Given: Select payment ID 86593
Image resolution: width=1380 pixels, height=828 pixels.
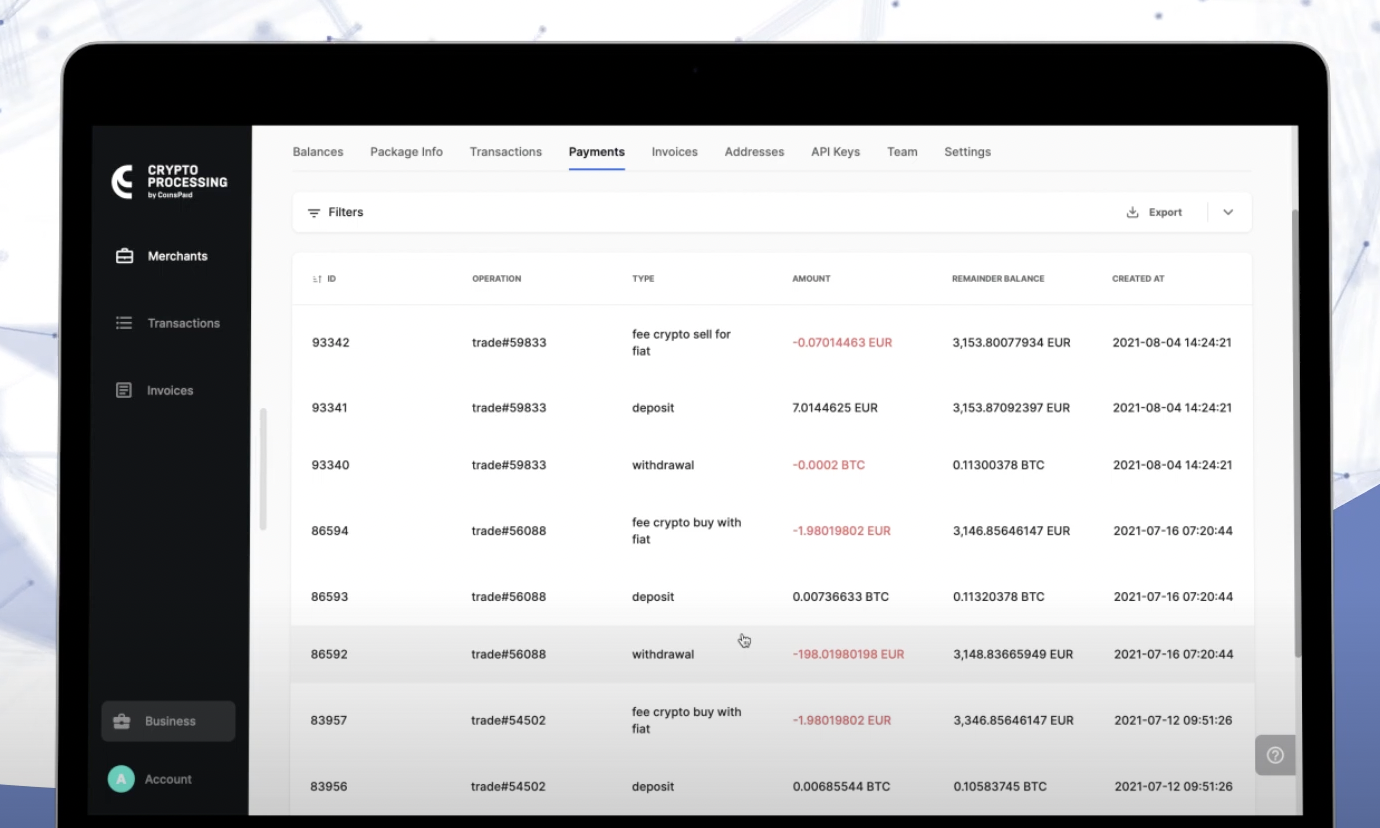Looking at the screenshot, I should [330, 597].
